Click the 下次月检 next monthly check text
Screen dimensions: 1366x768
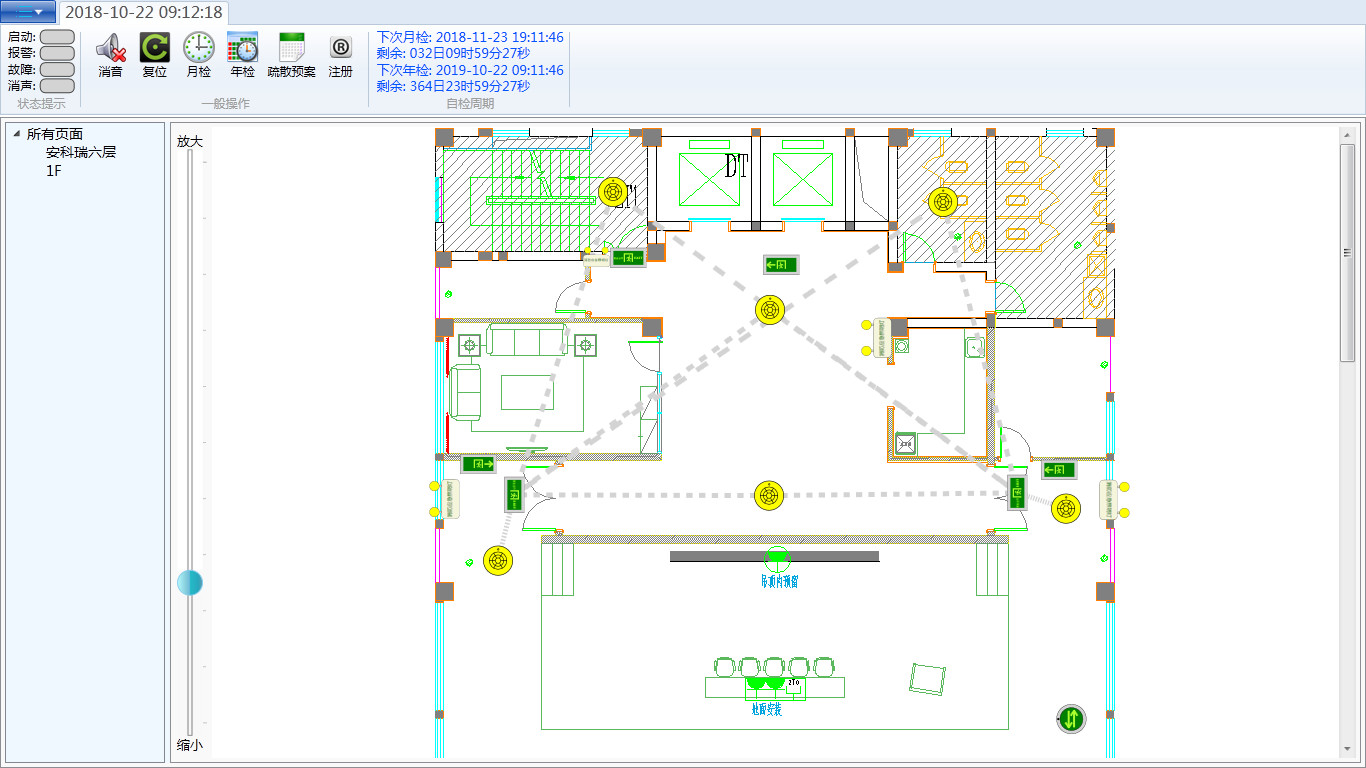point(470,37)
